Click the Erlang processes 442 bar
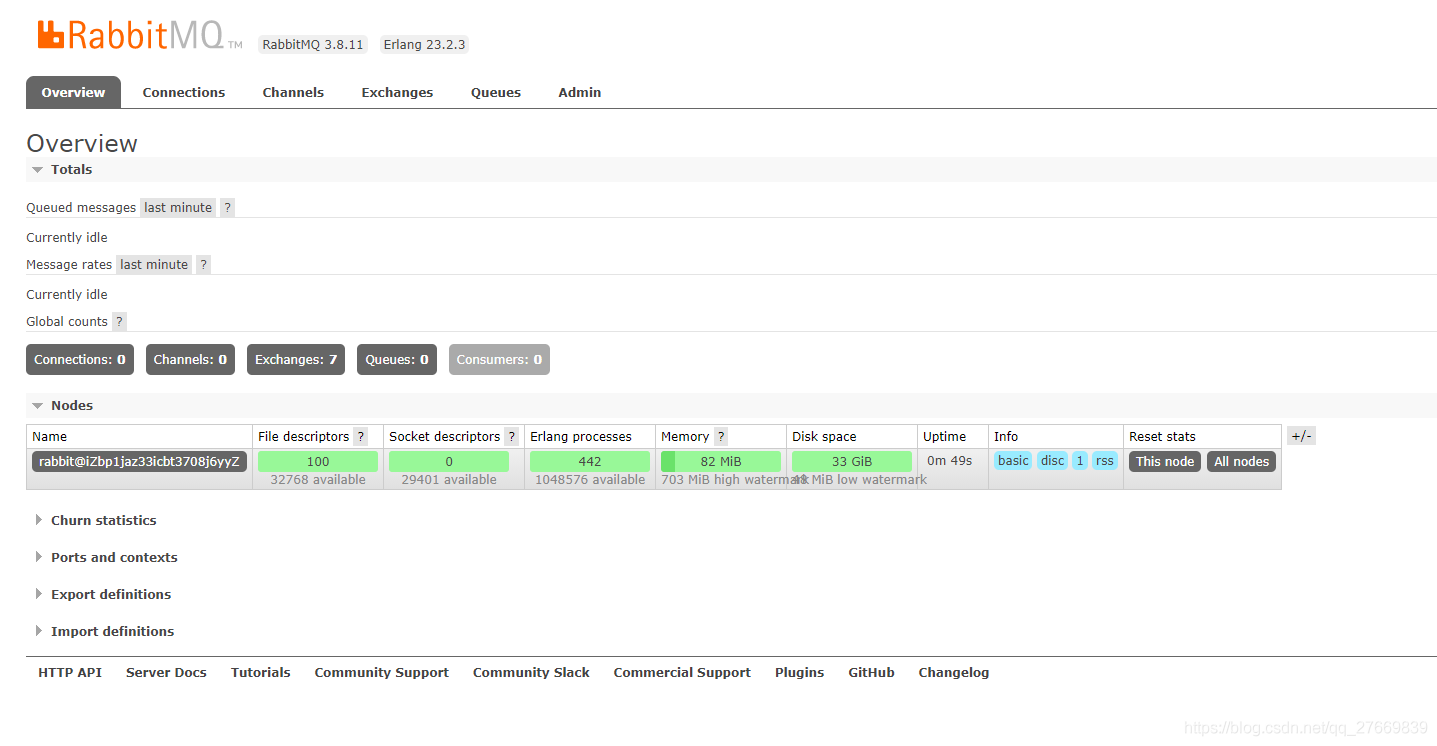The height and width of the screenshot is (746, 1437). 590,462
